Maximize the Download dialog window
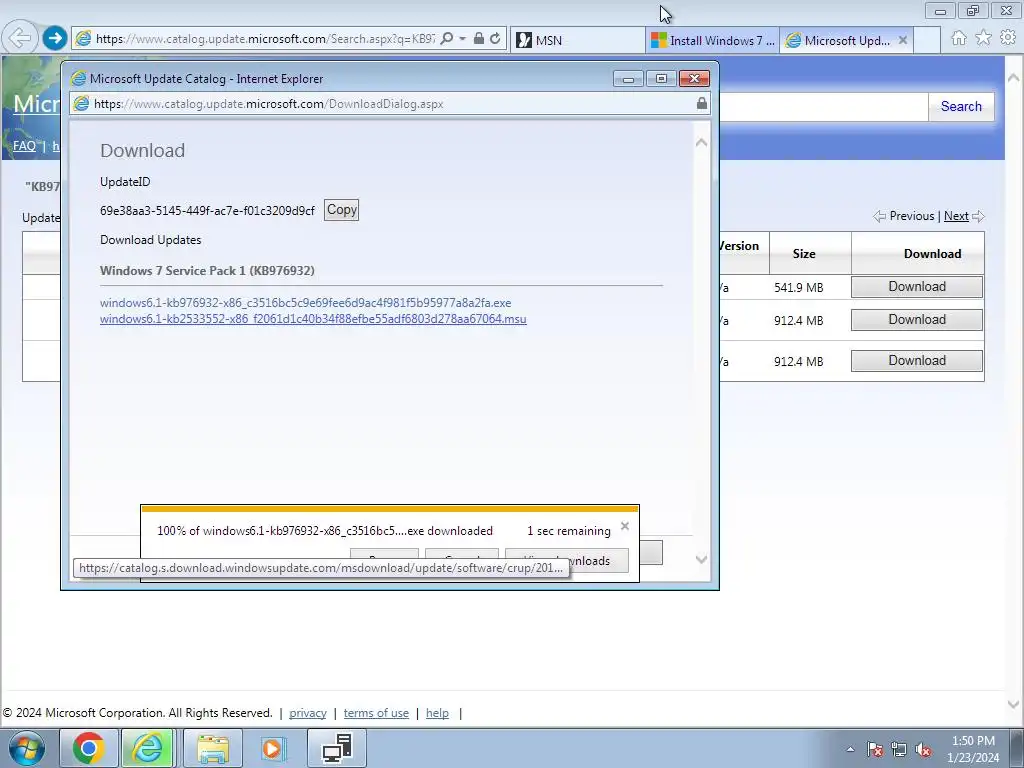 661,79
